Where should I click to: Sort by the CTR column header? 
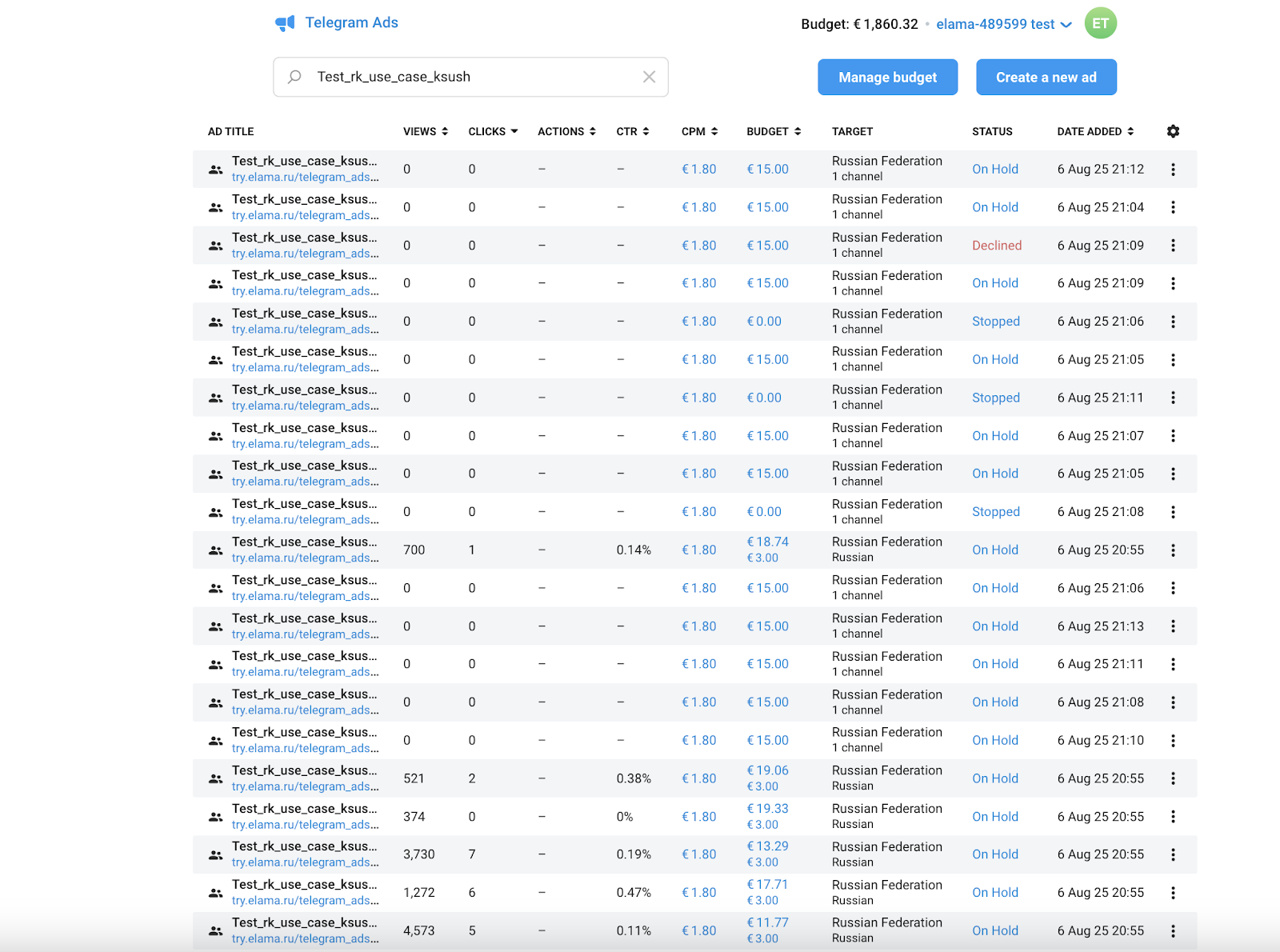[632, 131]
